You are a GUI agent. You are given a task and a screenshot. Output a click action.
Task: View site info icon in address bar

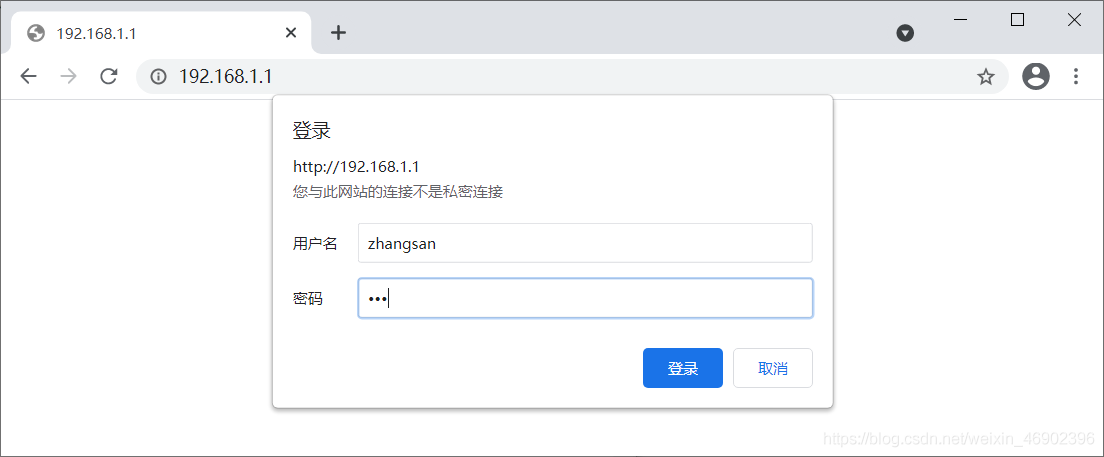(x=159, y=76)
